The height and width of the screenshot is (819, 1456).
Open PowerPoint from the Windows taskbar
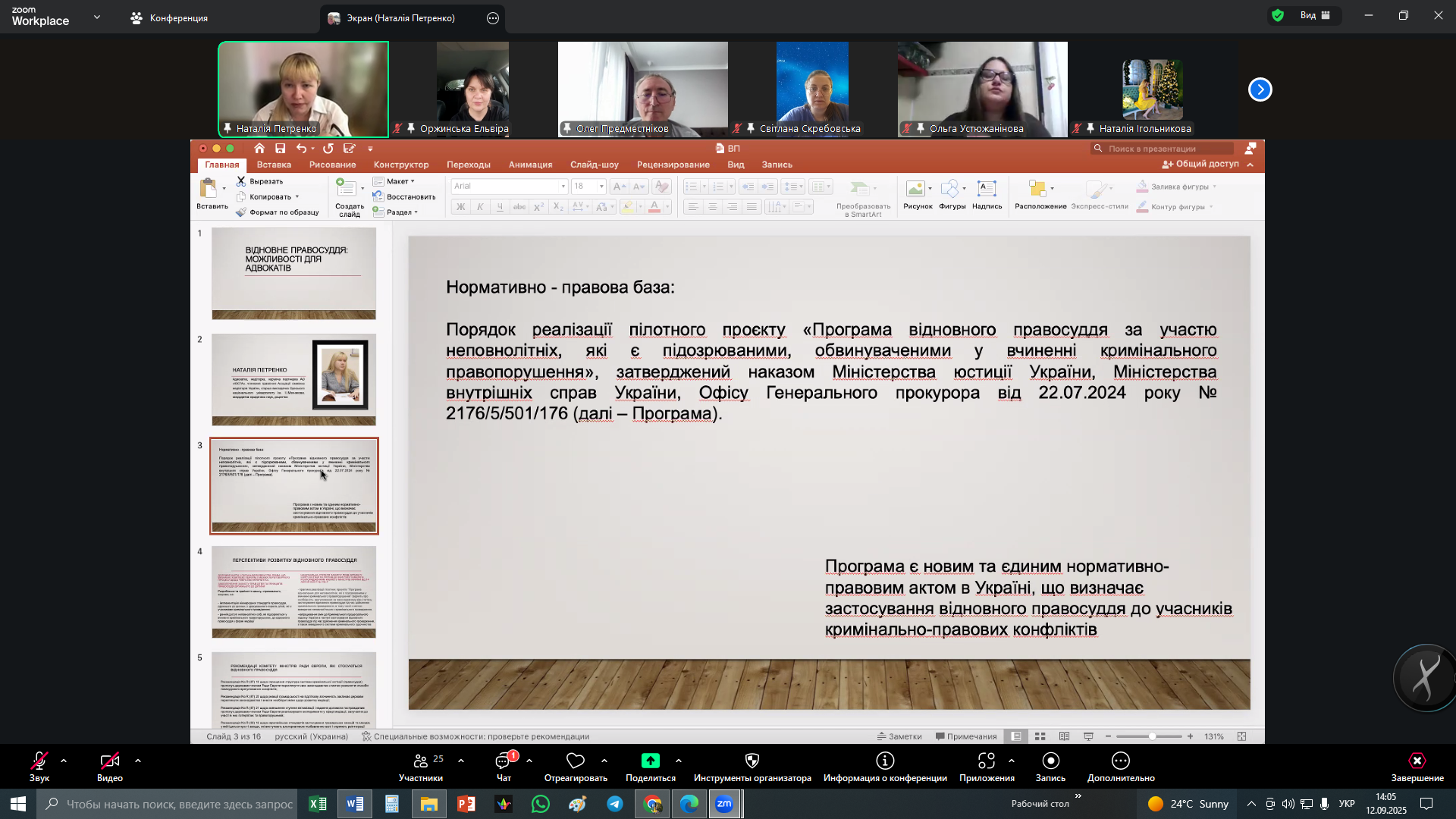466,804
